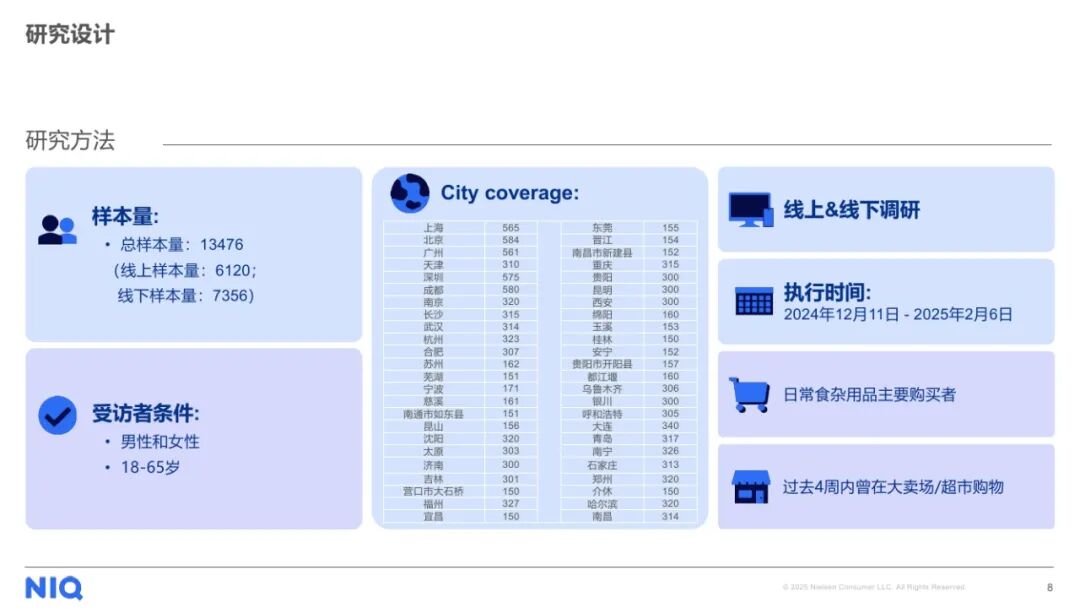Click the value 575 in the table
The image size is (1080, 608).
(x=510, y=277)
